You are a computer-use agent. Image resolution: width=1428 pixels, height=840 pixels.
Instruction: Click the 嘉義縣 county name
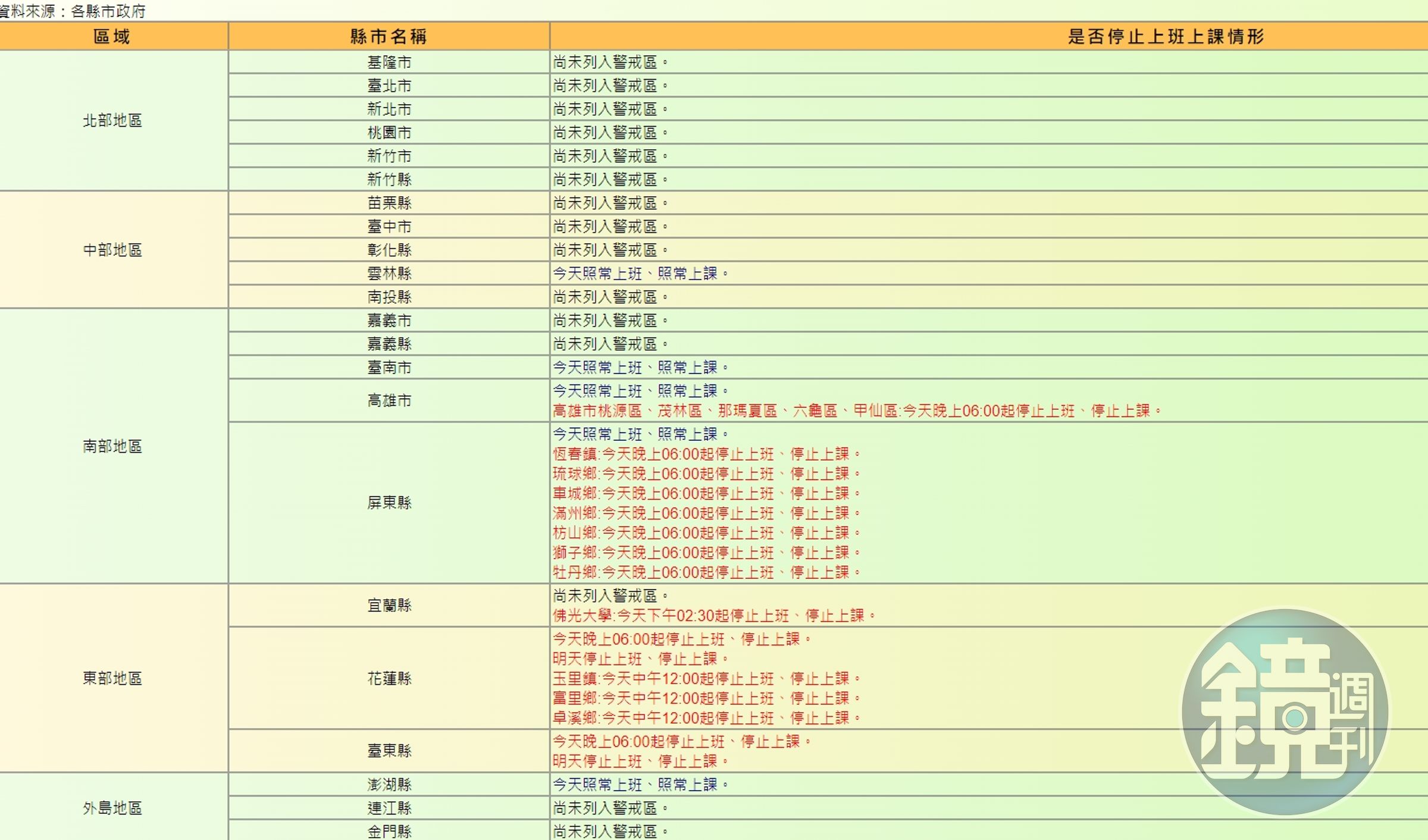tap(389, 344)
